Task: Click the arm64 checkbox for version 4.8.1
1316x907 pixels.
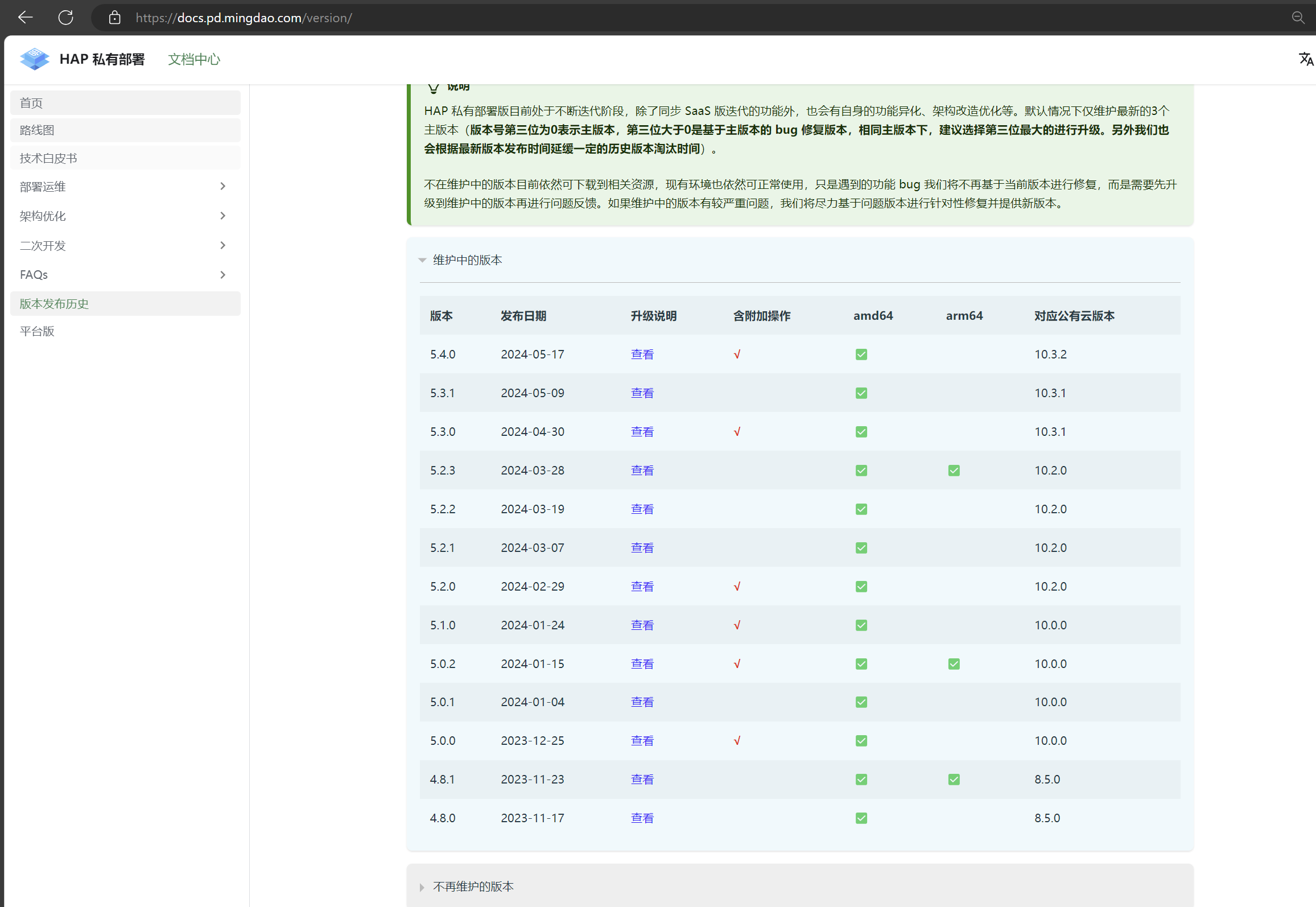Action: tap(954, 780)
